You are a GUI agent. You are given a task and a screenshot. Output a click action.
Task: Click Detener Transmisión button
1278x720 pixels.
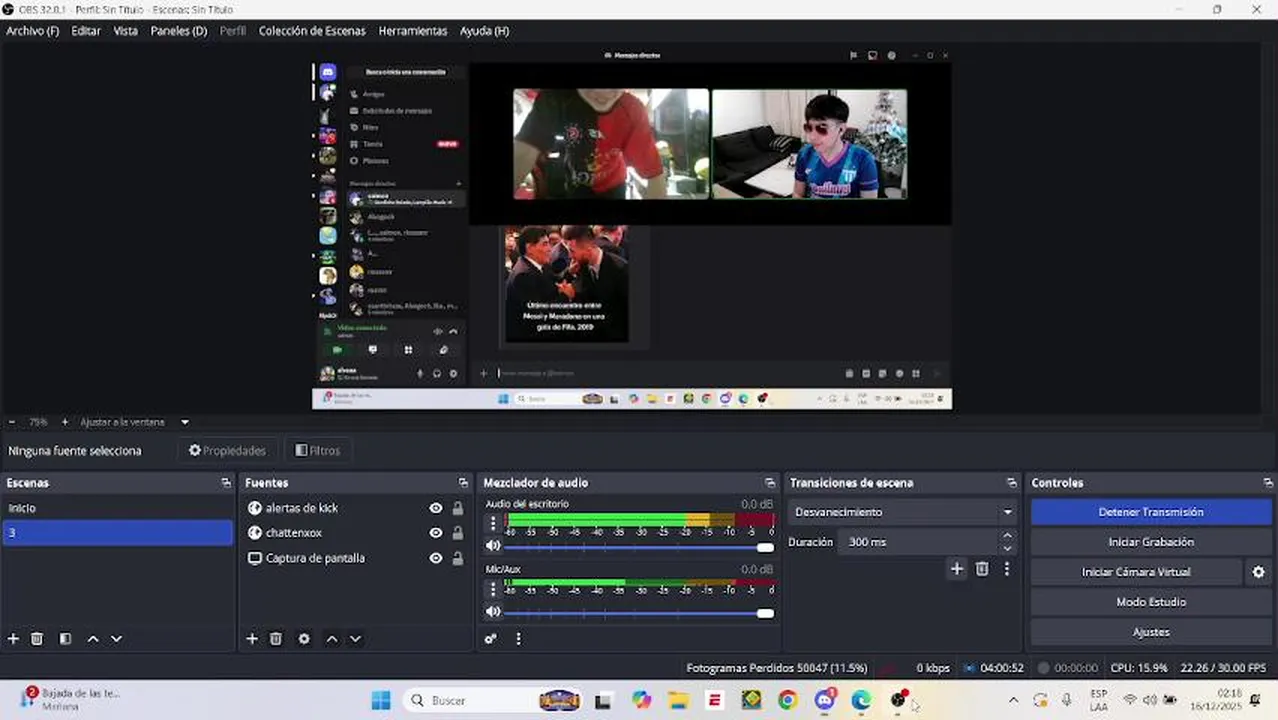tap(1150, 512)
